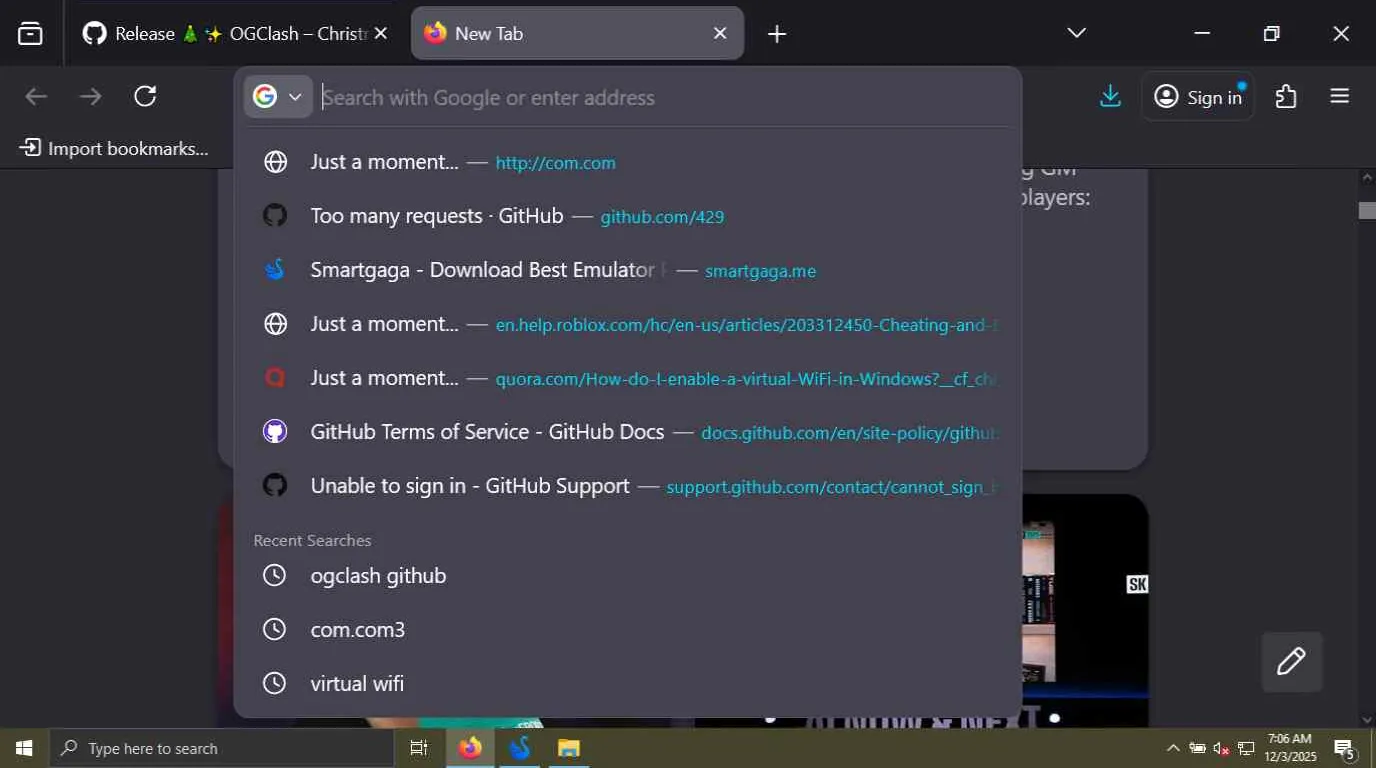Click the Firefox taskbar icon
Image resolution: width=1376 pixels, height=768 pixels.
pyautogui.click(x=470, y=748)
